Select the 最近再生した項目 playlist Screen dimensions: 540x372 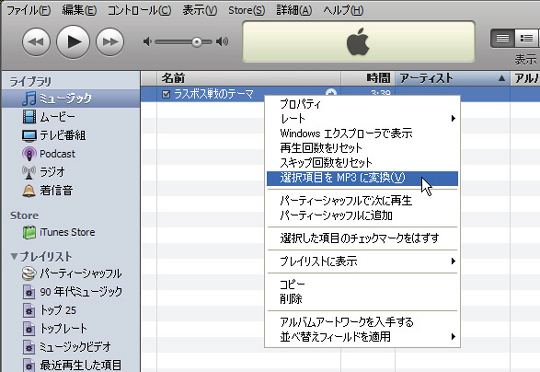point(71,365)
